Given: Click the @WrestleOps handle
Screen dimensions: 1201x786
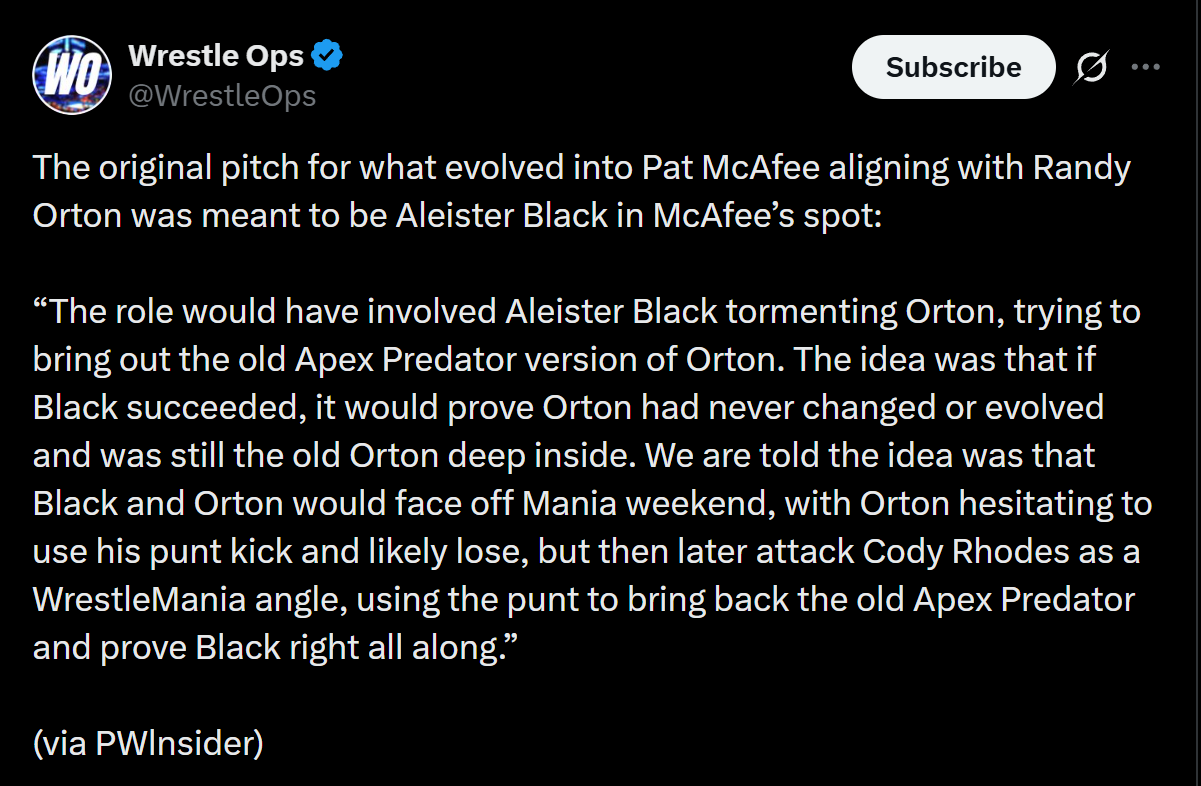Looking at the screenshot, I should pos(222,96).
